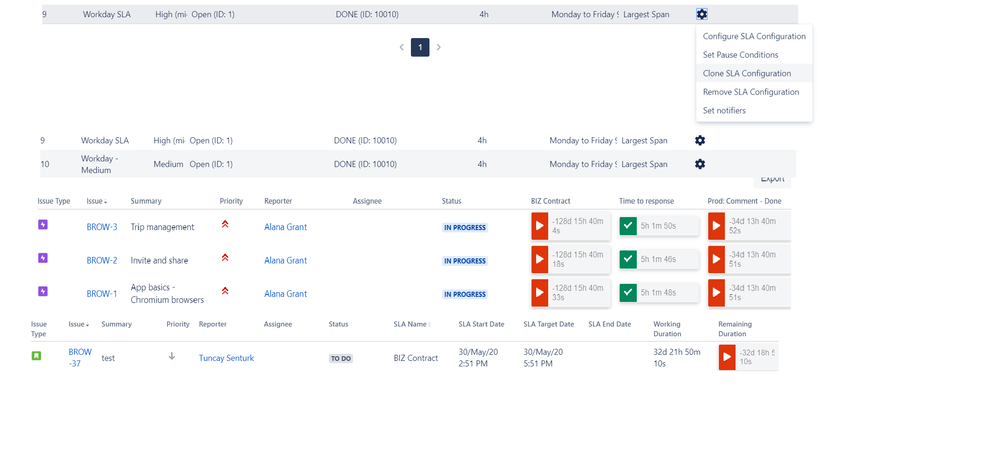Click the purple epic icon beside BROW-3

pyautogui.click(x=43, y=224)
